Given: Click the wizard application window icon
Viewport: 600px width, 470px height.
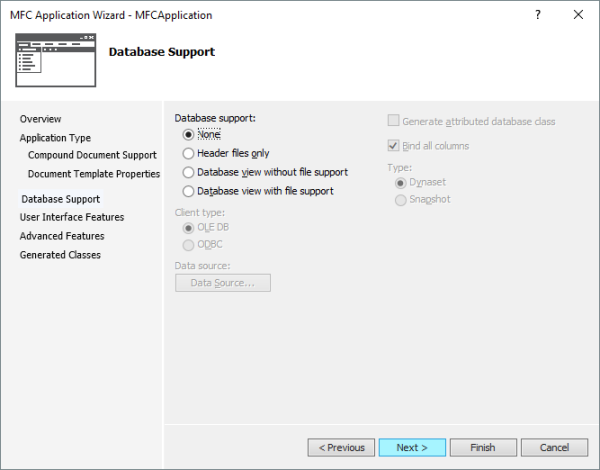Looking at the screenshot, I should (55, 60).
